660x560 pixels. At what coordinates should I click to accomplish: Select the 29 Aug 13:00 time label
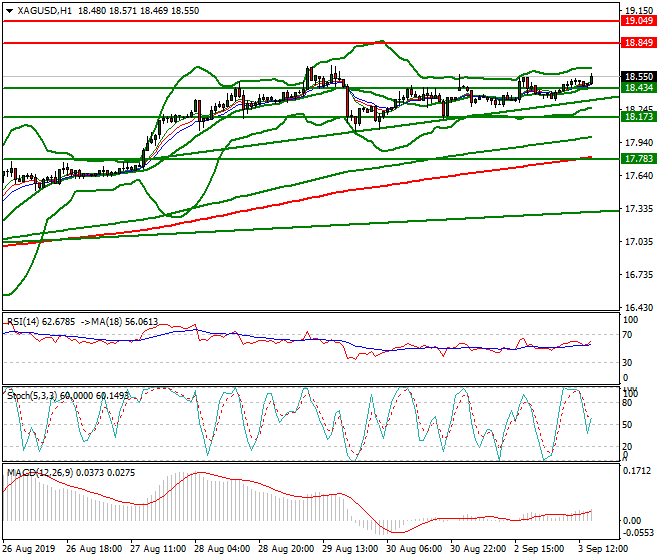click(350, 549)
